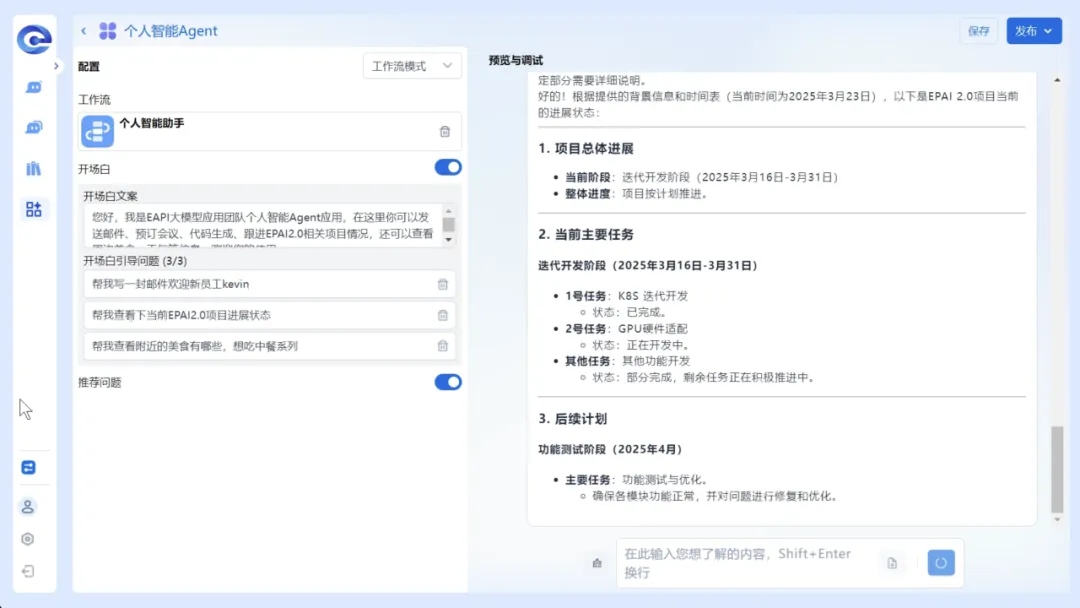This screenshot has height=608, width=1080.
Task: Click the preview panel vertical scrollbar thumb
Action: [x=1057, y=468]
